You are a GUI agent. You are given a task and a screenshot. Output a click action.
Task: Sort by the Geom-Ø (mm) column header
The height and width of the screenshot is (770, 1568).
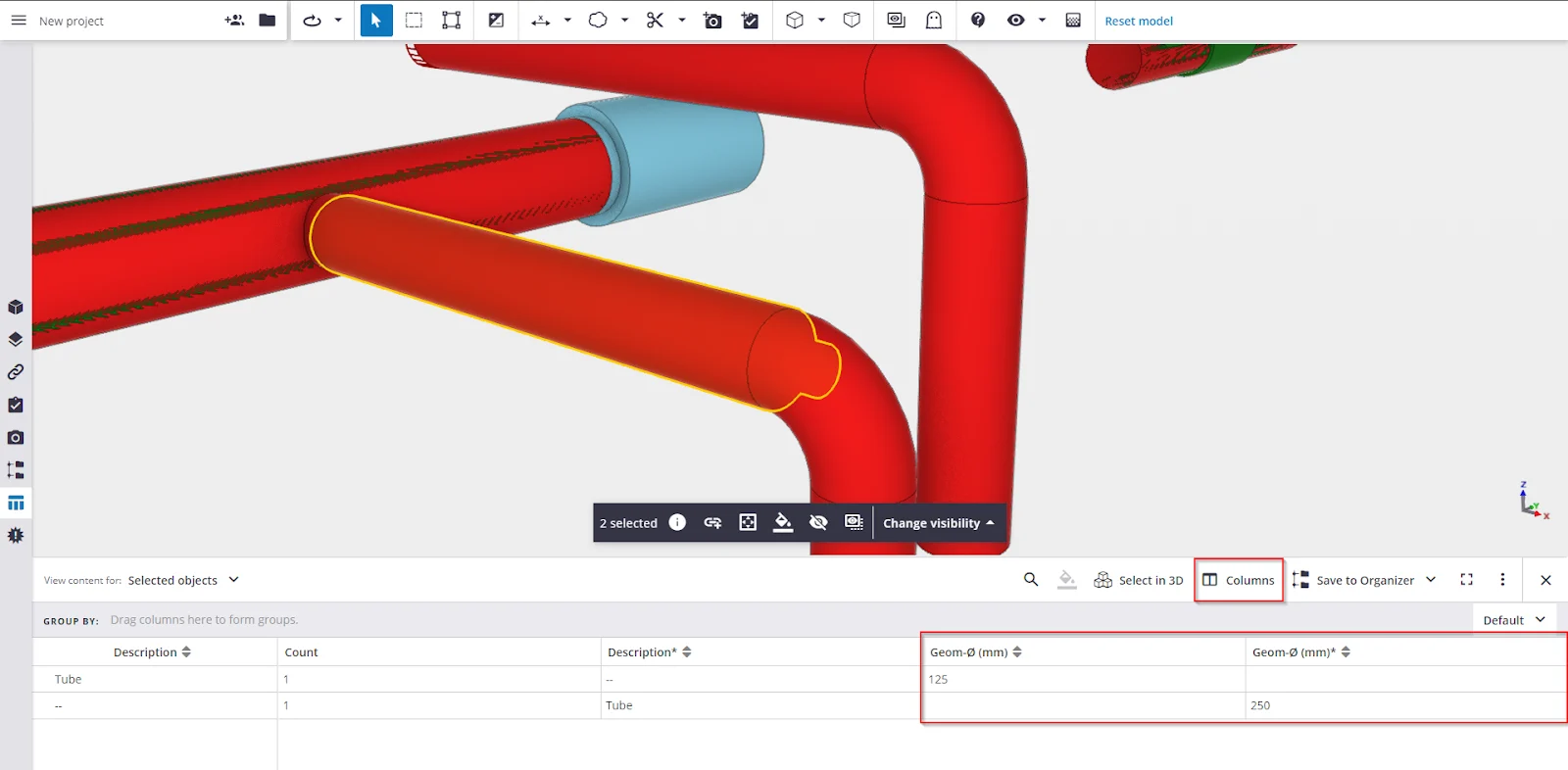976,652
